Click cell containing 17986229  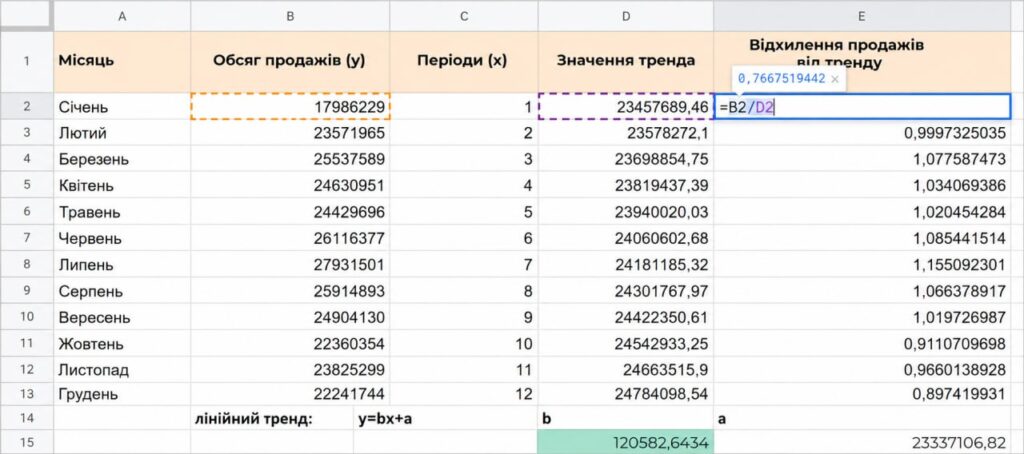click(290, 106)
